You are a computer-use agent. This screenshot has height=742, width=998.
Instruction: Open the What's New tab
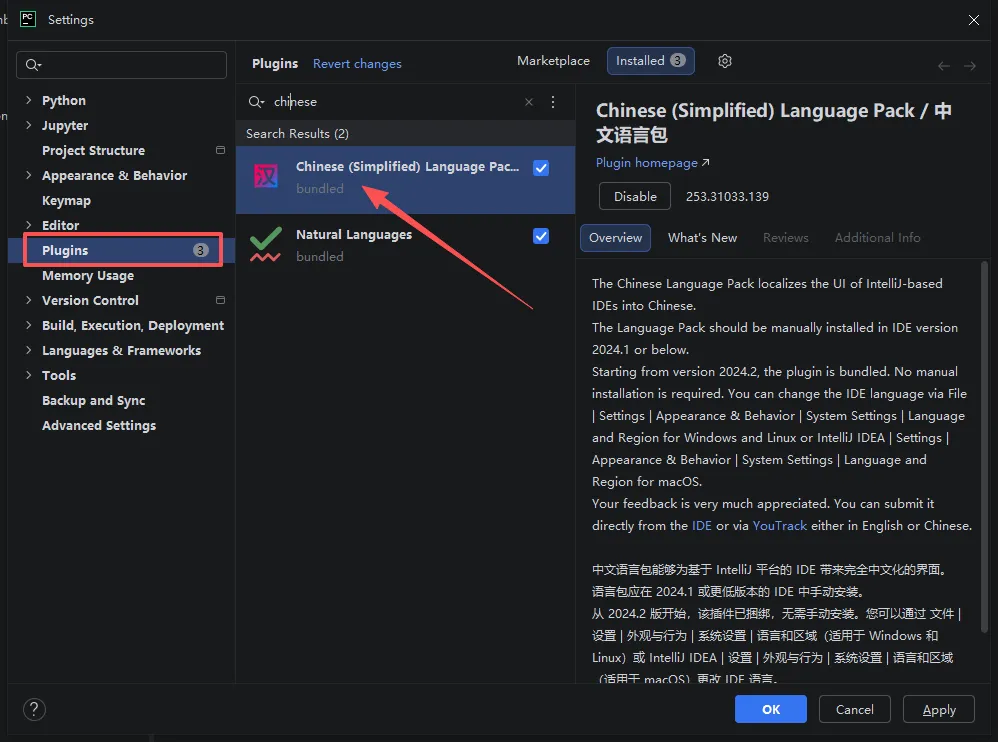click(x=702, y=237)
